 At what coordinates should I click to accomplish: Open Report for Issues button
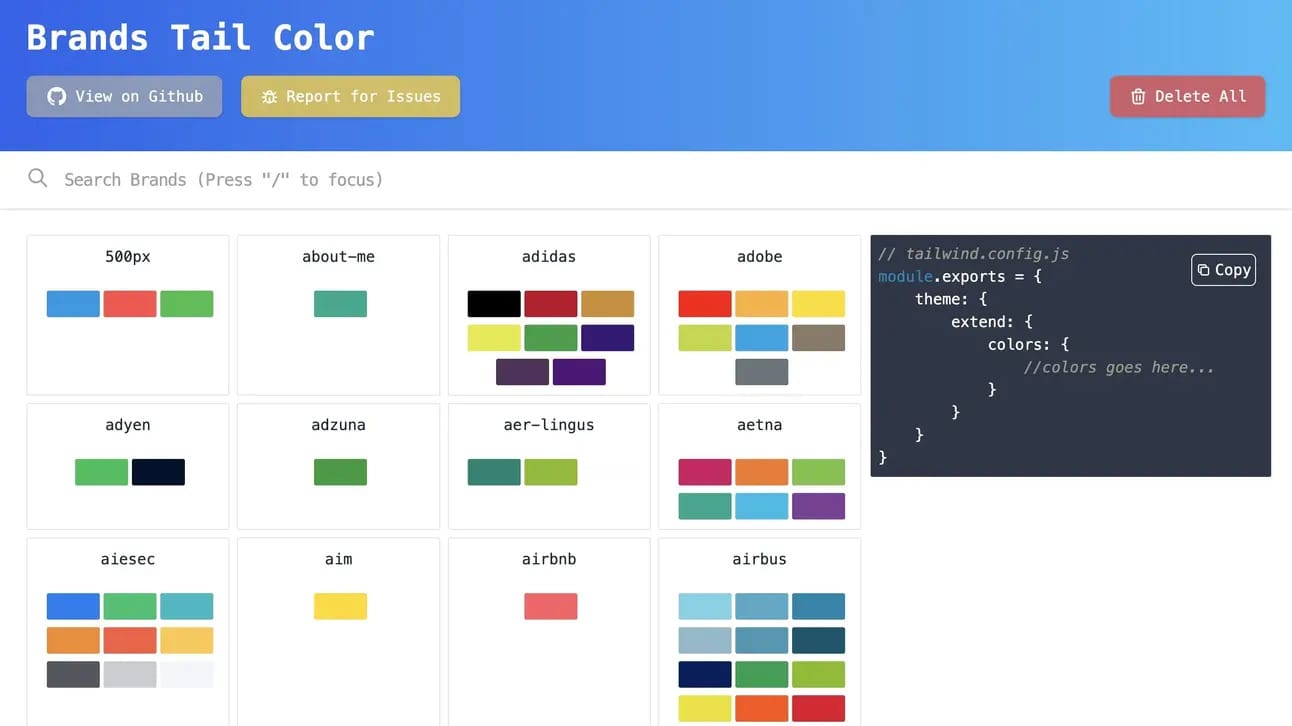click(350, 96)
